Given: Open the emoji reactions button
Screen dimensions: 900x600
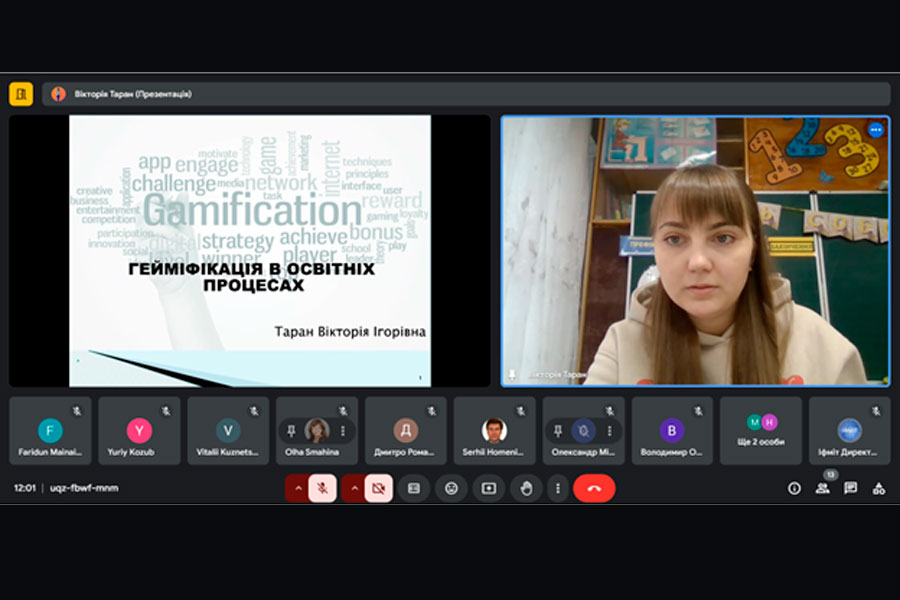Looking at the screenshot, I should click(451, 488).
